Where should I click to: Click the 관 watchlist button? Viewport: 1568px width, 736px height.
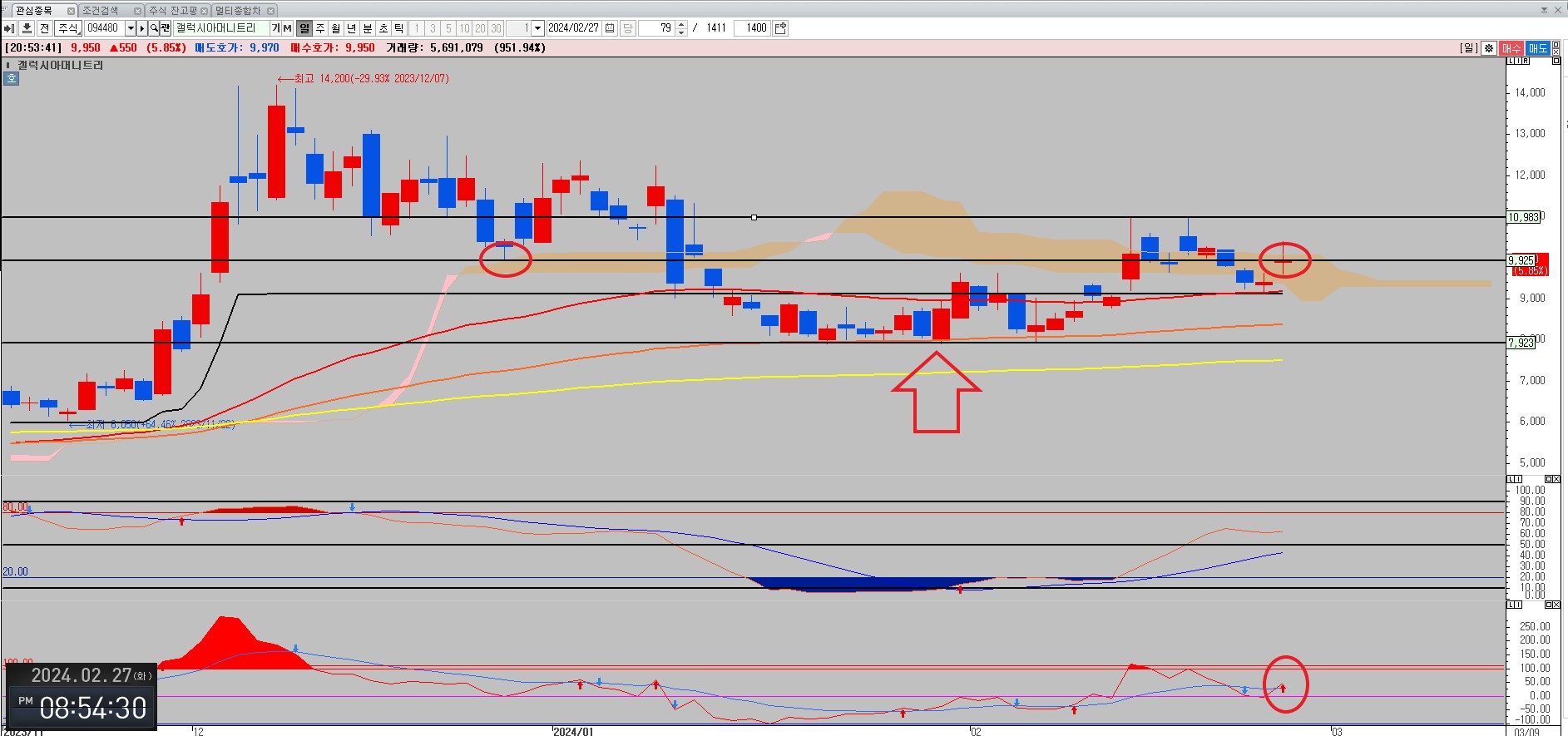tap(166, 28)
